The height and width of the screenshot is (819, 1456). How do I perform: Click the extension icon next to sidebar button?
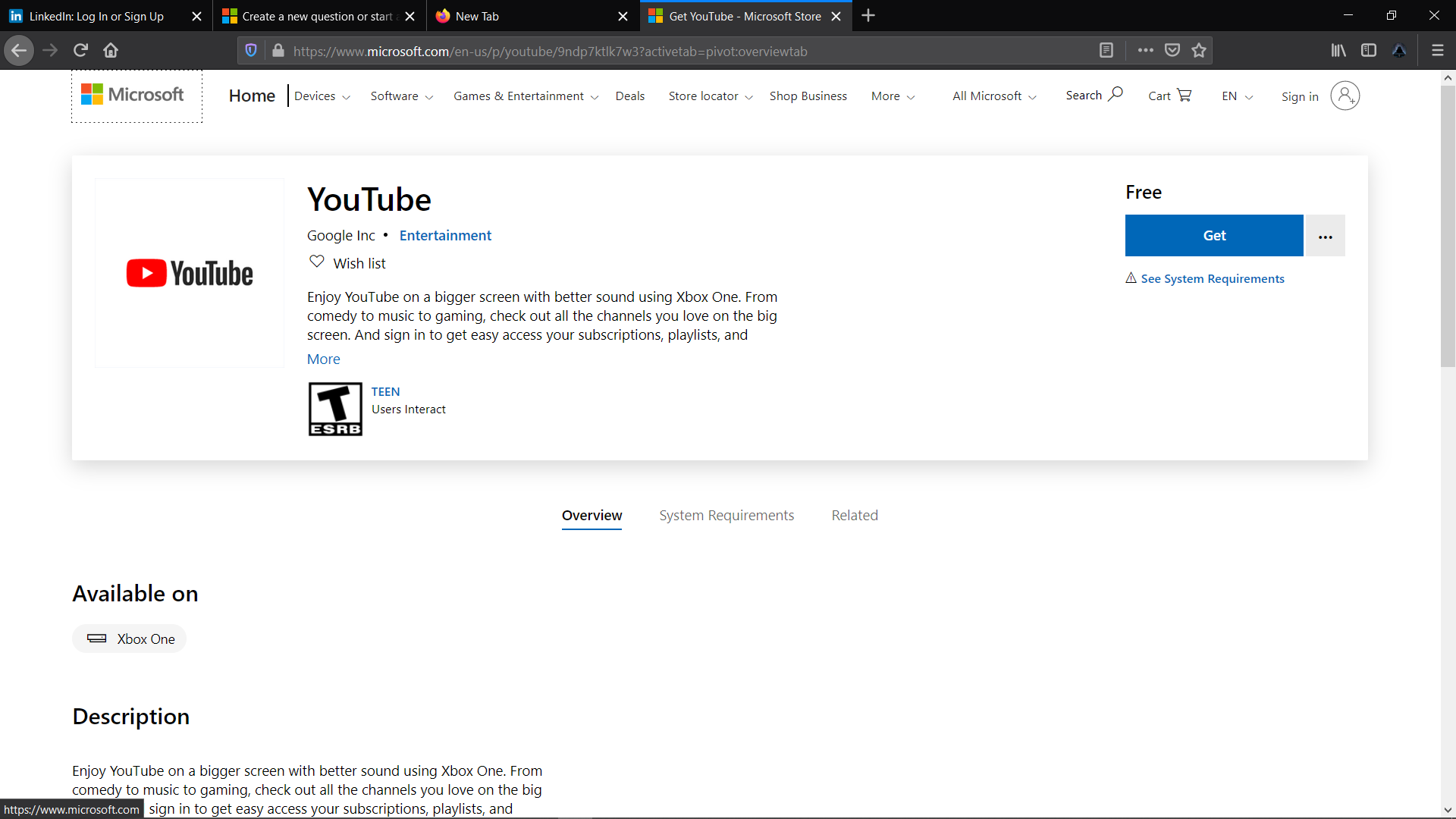[x=1399, y=51]
